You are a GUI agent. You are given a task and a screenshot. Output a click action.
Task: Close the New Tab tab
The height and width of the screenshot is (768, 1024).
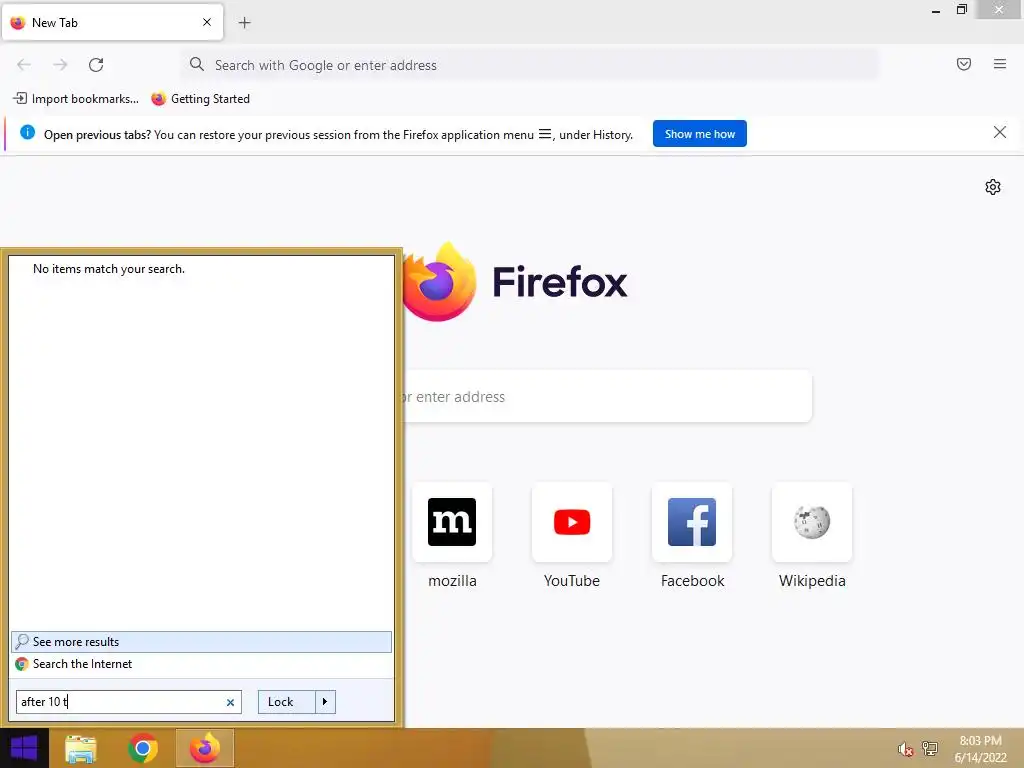point(207,22)
